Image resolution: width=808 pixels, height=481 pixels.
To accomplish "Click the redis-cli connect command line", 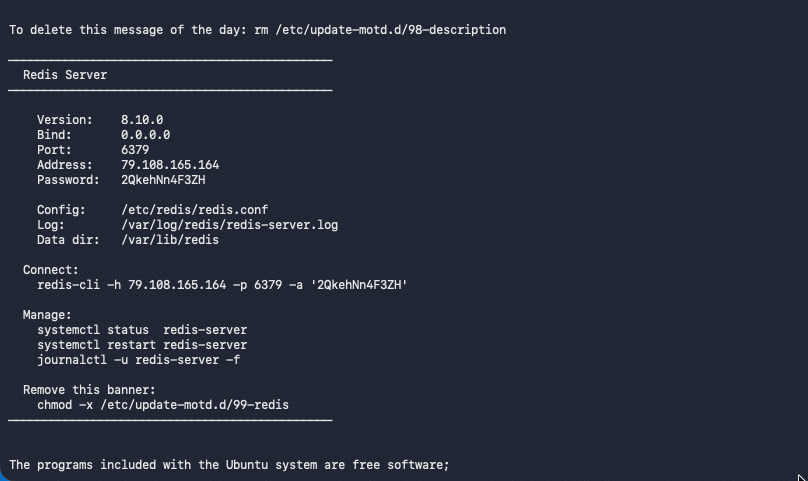I will point(222,285).
